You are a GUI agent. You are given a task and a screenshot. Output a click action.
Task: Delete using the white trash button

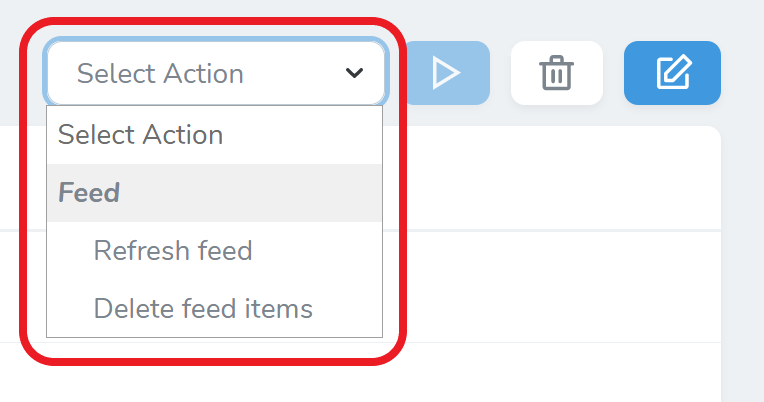[556, 73]
